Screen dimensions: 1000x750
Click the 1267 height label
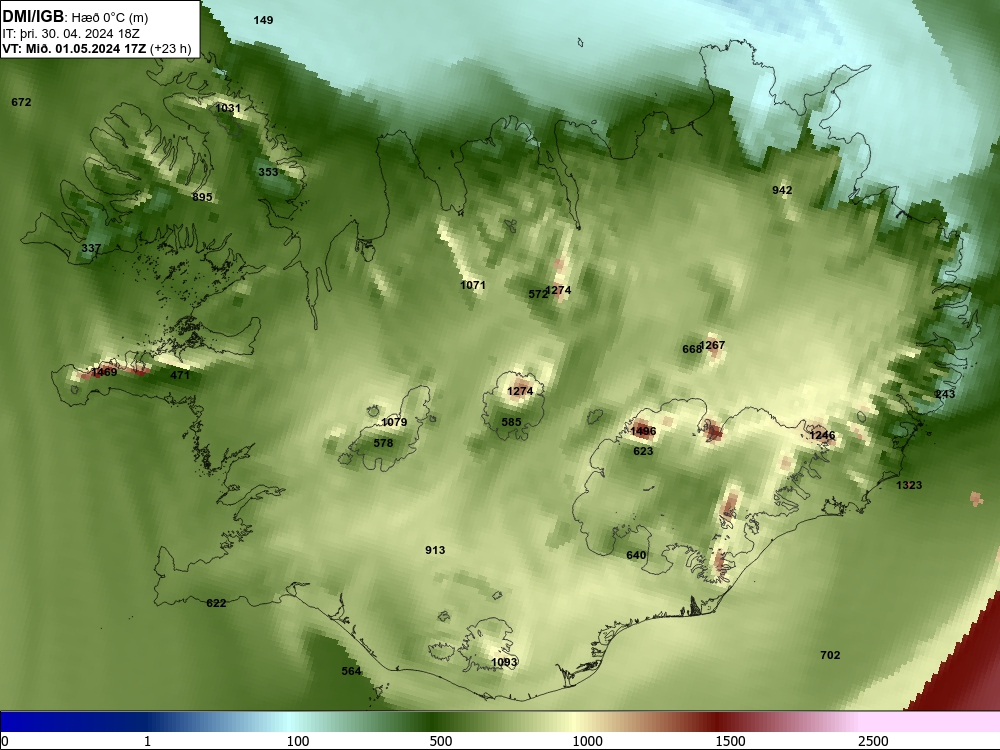[713, 345]
